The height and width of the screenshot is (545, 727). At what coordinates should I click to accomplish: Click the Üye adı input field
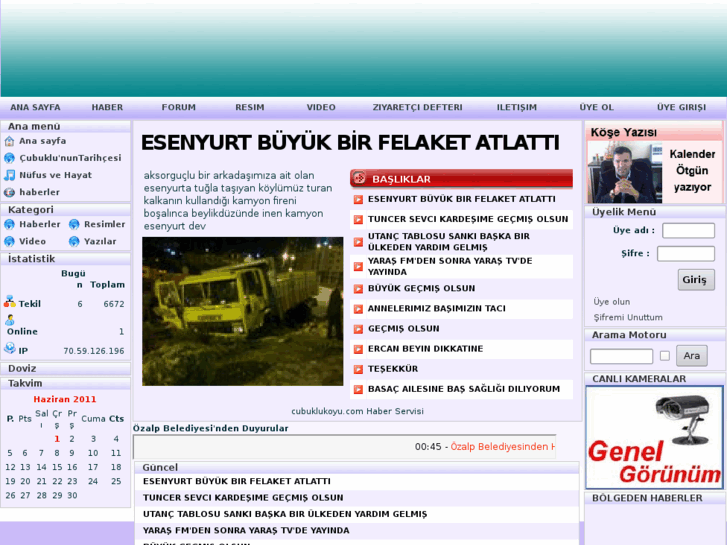pos(688,231)
